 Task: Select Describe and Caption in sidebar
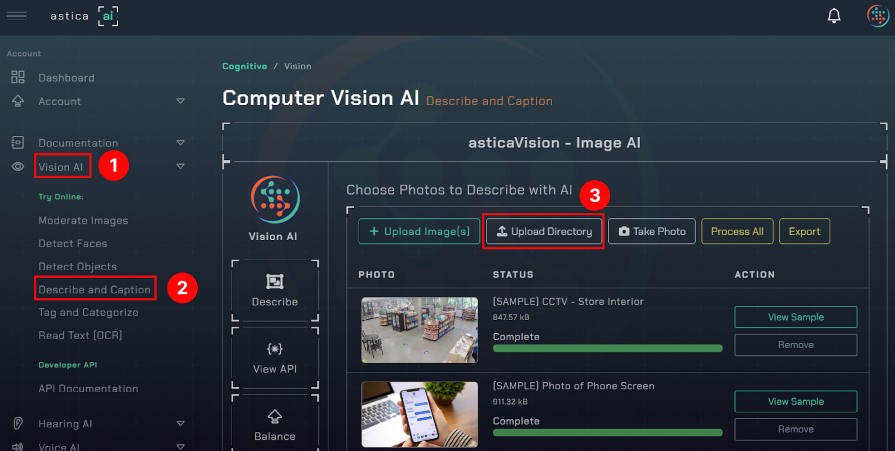(x=94, y=290)
